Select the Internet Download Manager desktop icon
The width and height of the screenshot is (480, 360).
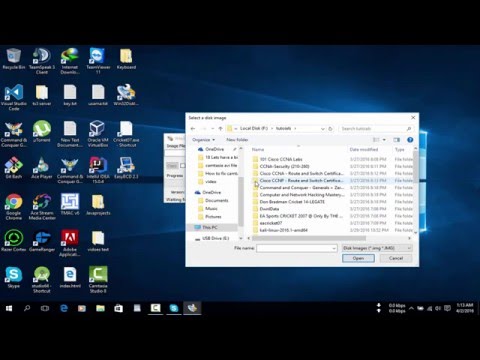[x=70, y=61]
